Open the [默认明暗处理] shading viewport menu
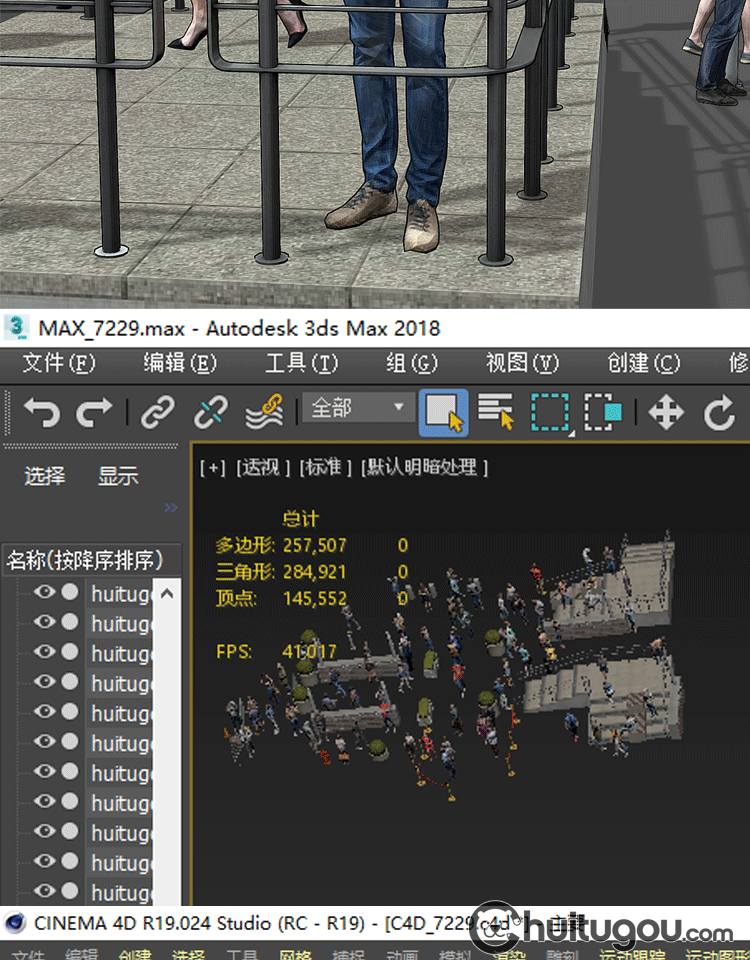This screenshot has width=750, height=960. click(x=425, y=467)
